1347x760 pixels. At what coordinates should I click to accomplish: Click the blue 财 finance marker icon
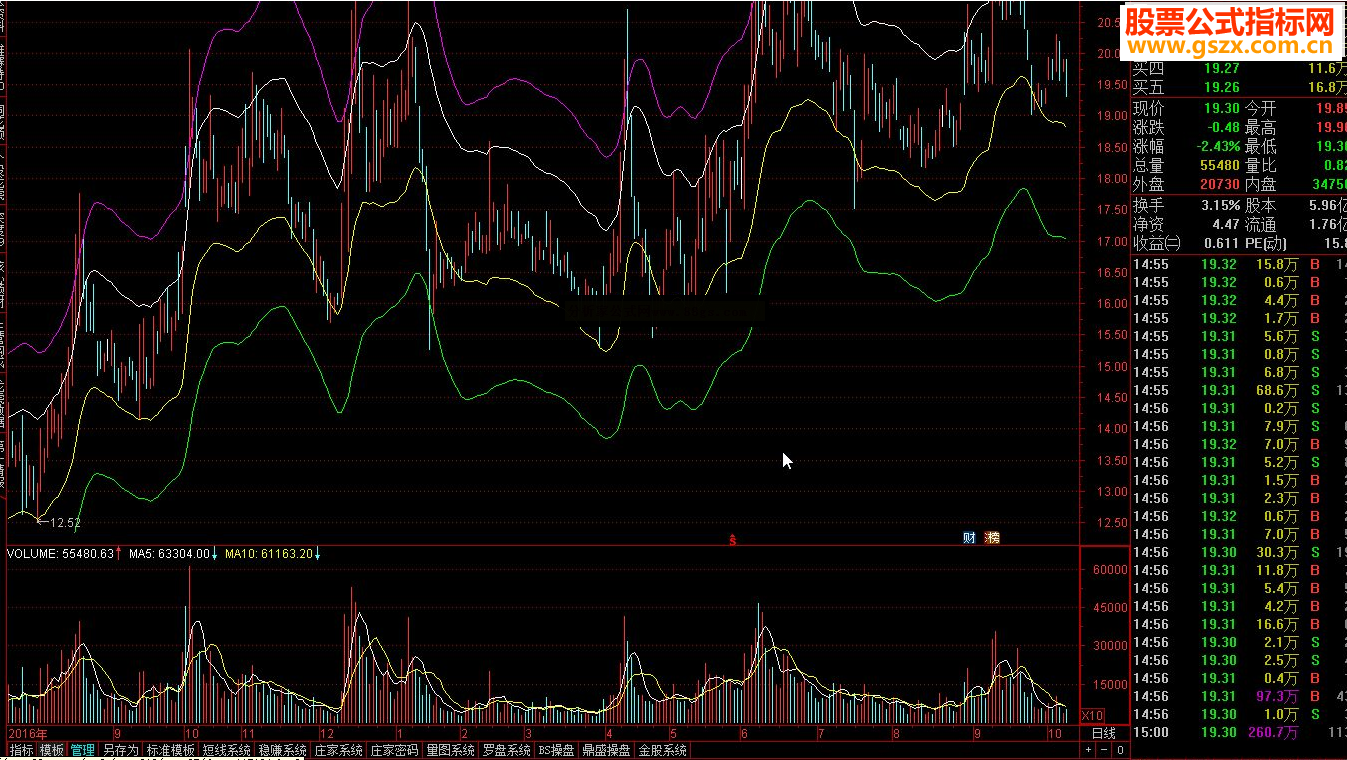coord(969,537)
